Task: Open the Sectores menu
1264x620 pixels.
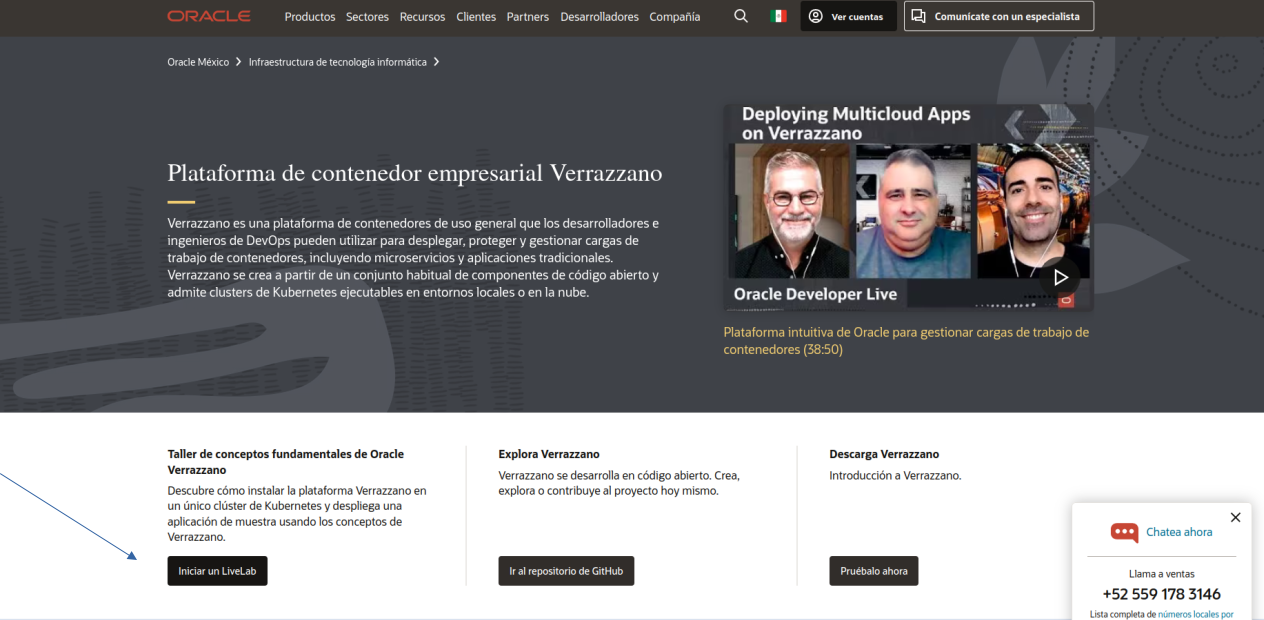Action: [368, 17]
